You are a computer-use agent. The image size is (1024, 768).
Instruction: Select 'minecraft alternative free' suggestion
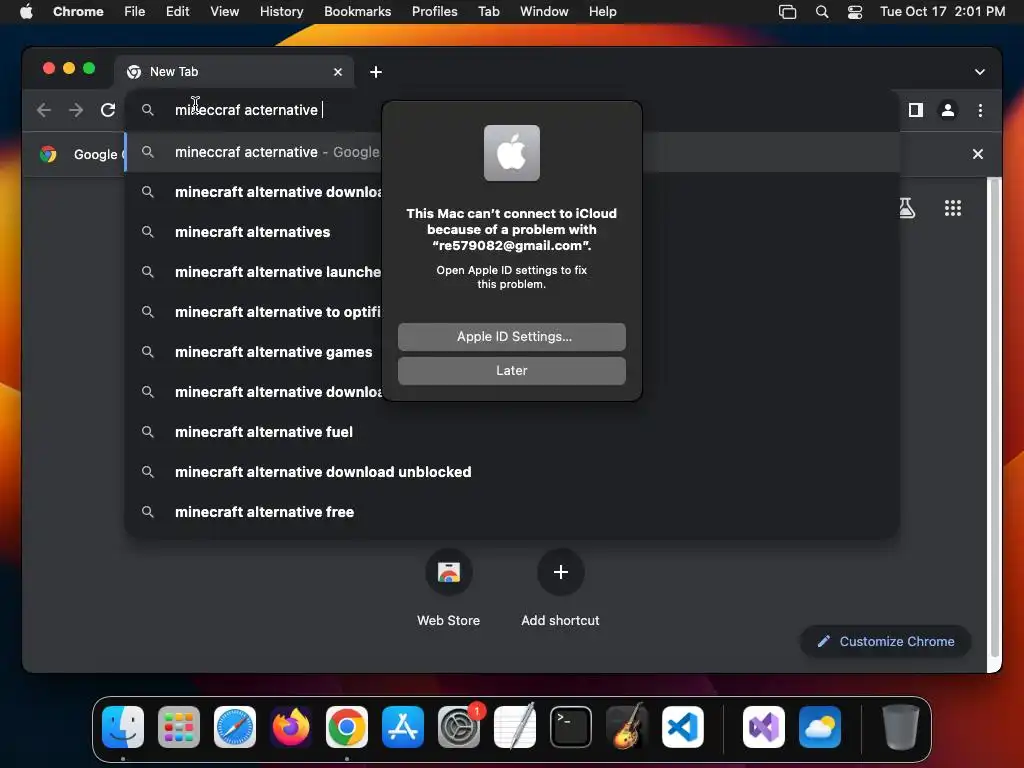point(512,512)
